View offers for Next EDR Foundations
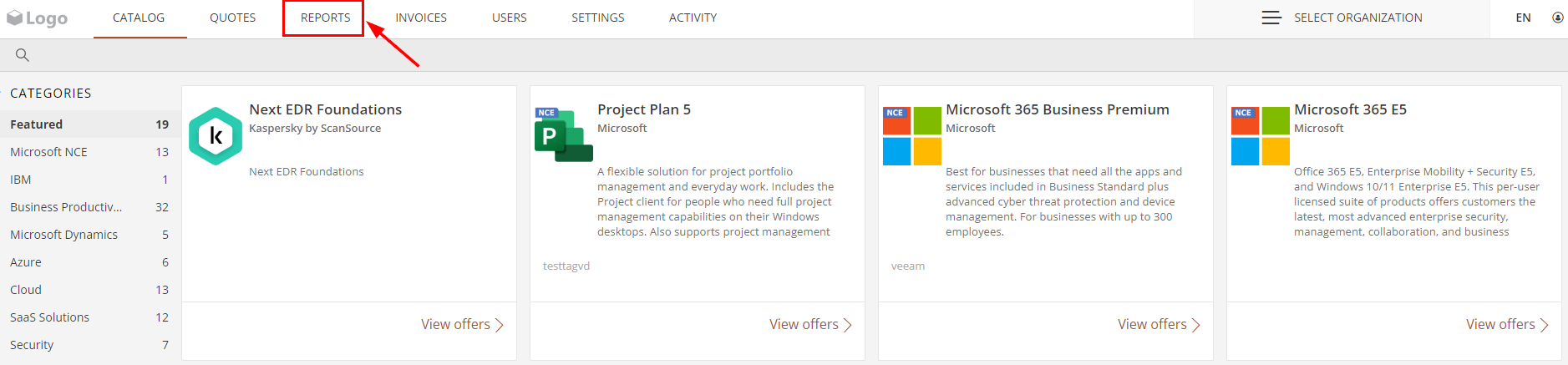 tap(462, 324)
